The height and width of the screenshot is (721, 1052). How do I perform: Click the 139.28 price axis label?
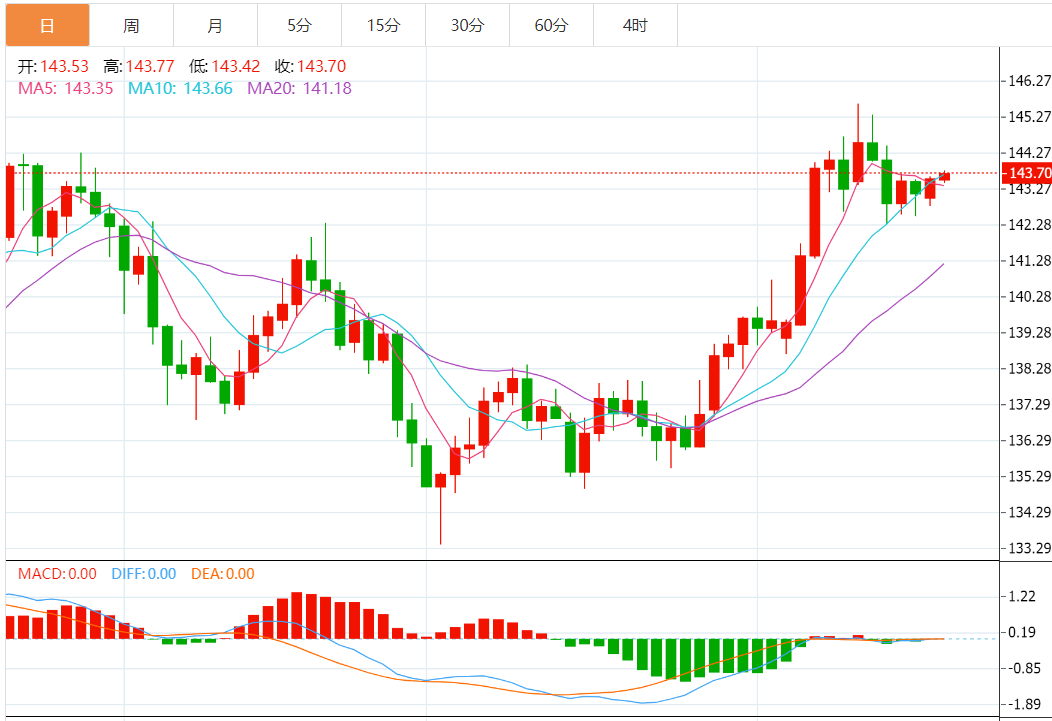pos(1029,333)
